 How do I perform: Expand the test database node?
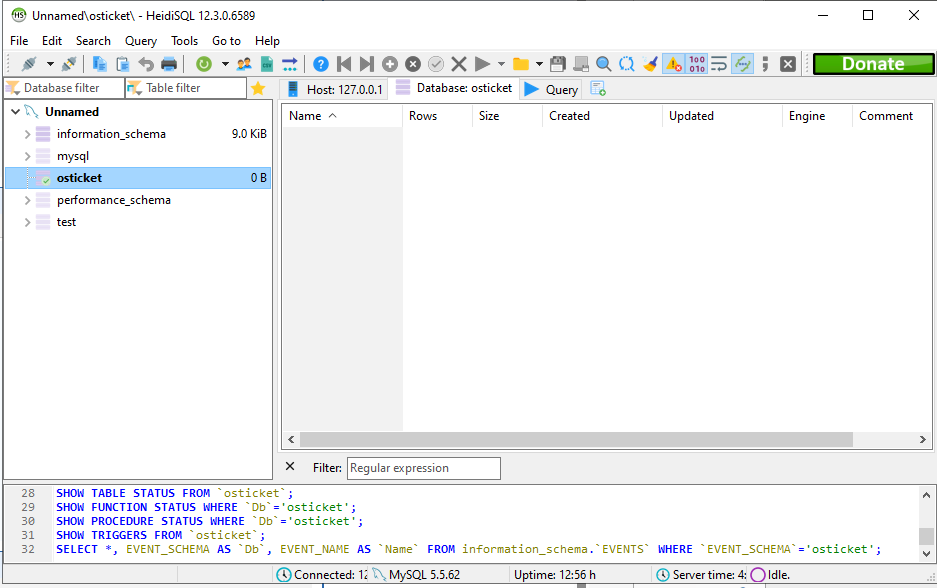click(x=27, y=222)
